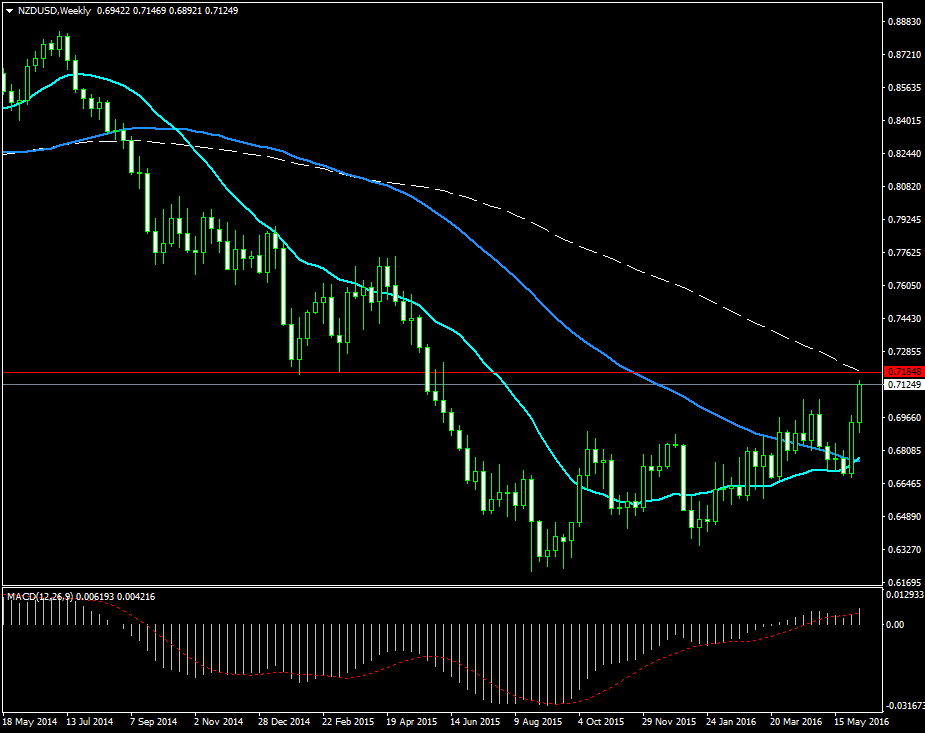This screenshot has height=733, width=925.
Task: Click the 0.63270 price scale label
Action: click(x=904, y=549)
